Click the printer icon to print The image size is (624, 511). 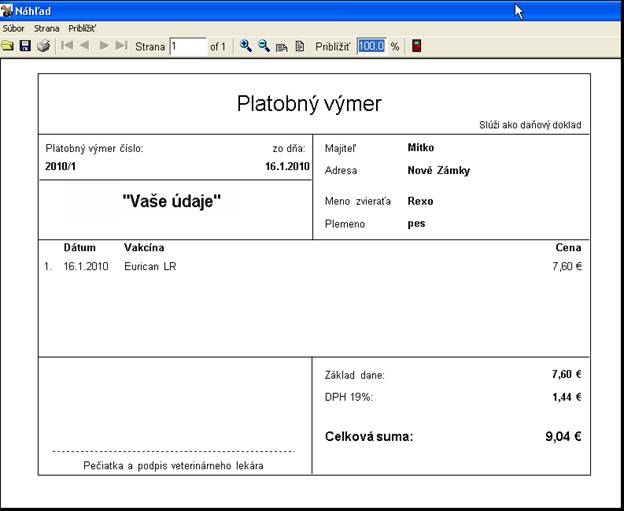pos(43,46)
